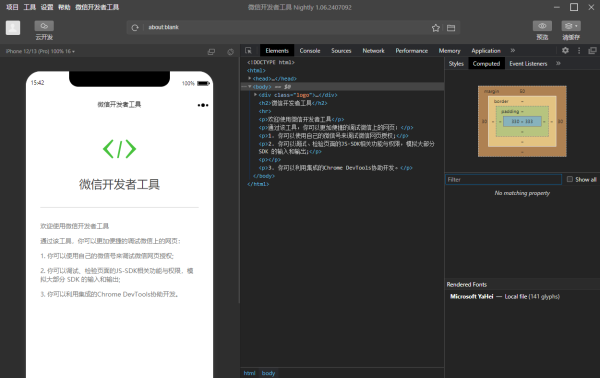Activate the element inspector picker icon

[248, 51]
